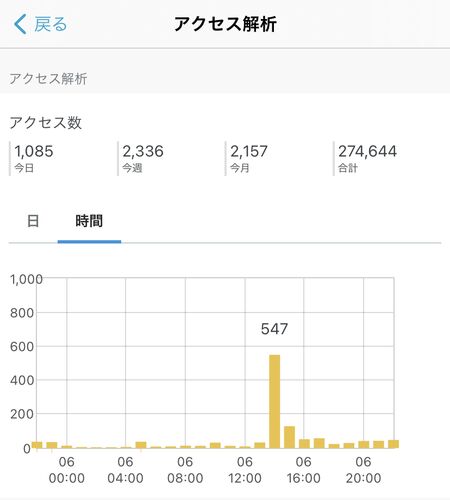
Task: Tap the アクセス数 section heading
Action: click(46, 123)
